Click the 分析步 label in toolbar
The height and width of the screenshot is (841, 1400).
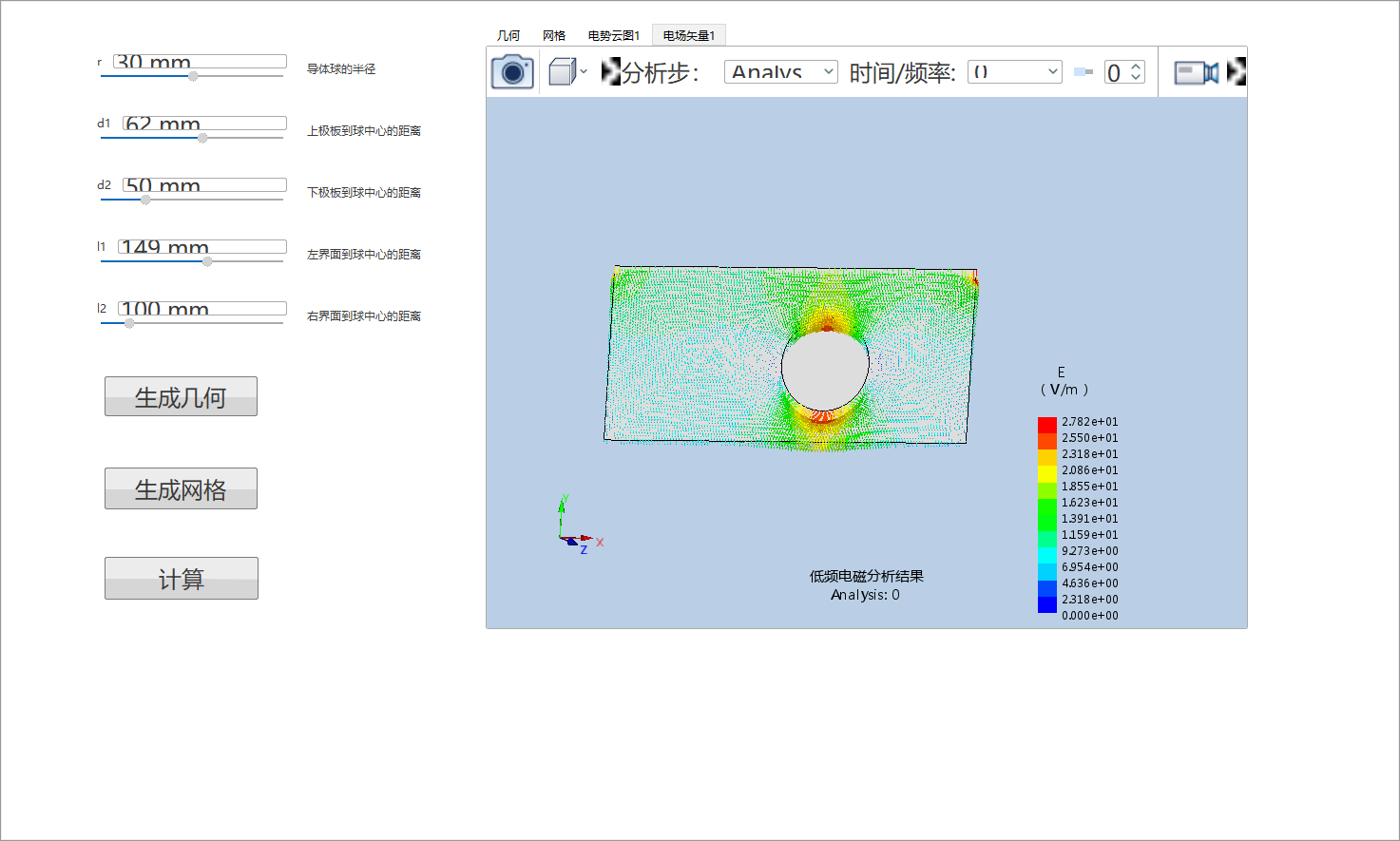point(661,73)
